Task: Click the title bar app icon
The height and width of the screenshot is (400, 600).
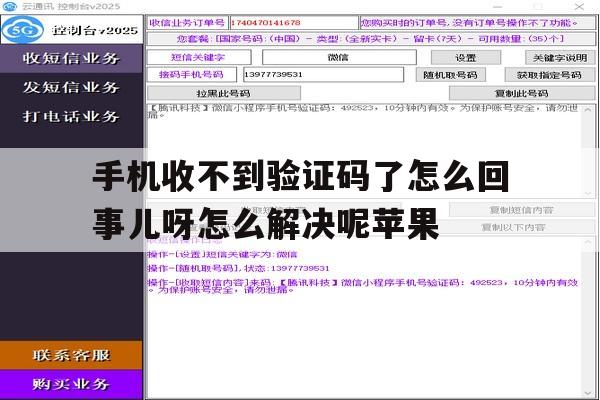Action: pyautogui.click(x=10, y=6)
